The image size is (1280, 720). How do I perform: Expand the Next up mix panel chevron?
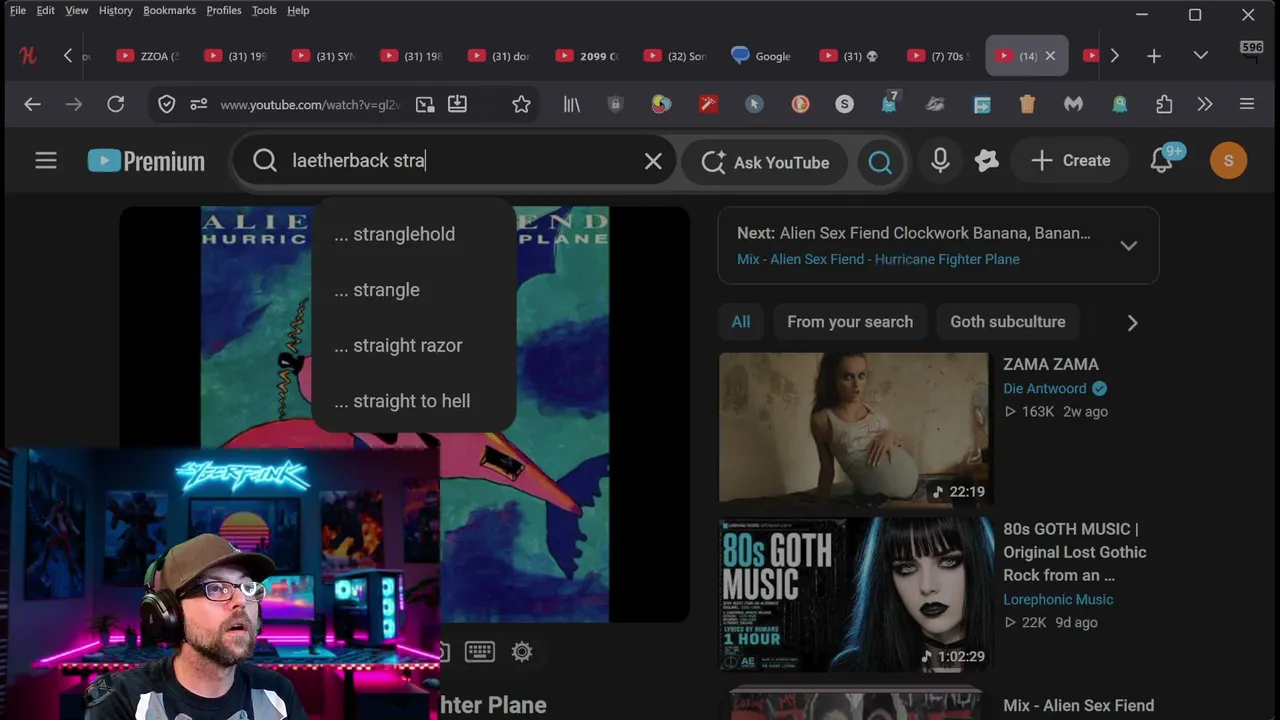click(1129, 246)
